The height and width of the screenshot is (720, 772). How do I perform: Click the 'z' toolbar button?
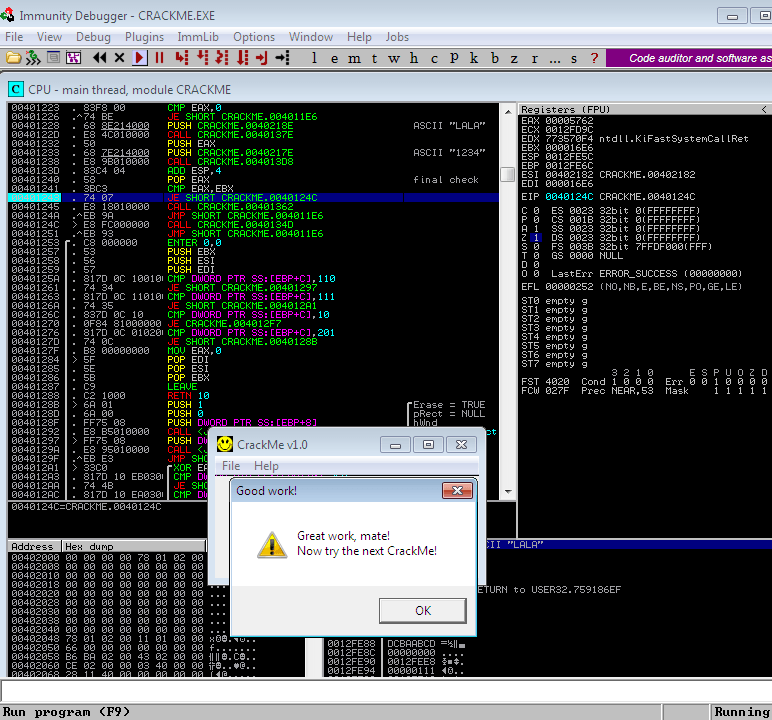[x=514, y=59]
